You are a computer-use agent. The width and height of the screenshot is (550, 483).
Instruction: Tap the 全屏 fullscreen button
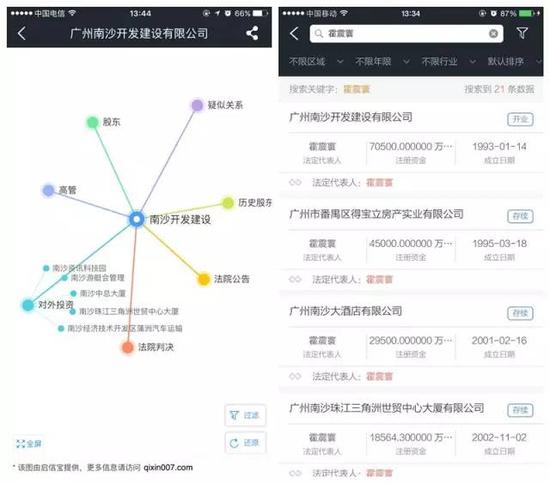click(x=29, y=444)
